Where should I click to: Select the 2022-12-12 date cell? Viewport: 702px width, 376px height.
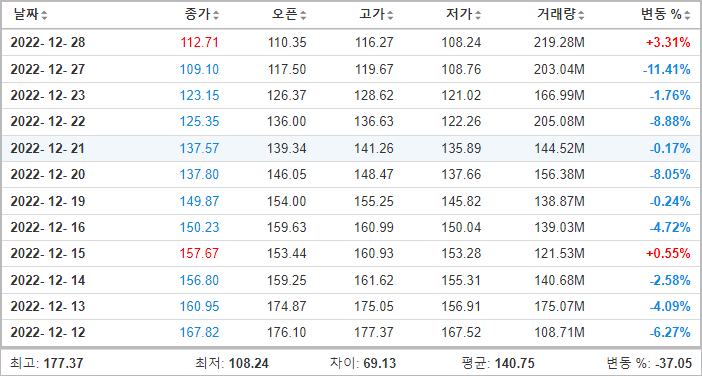(47, 333)
